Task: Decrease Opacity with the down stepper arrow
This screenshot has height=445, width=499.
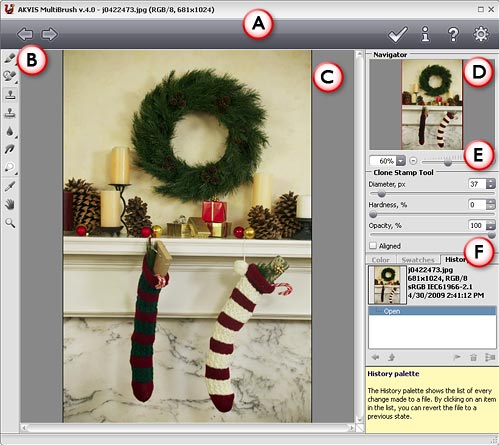Action: pos(491,228)
